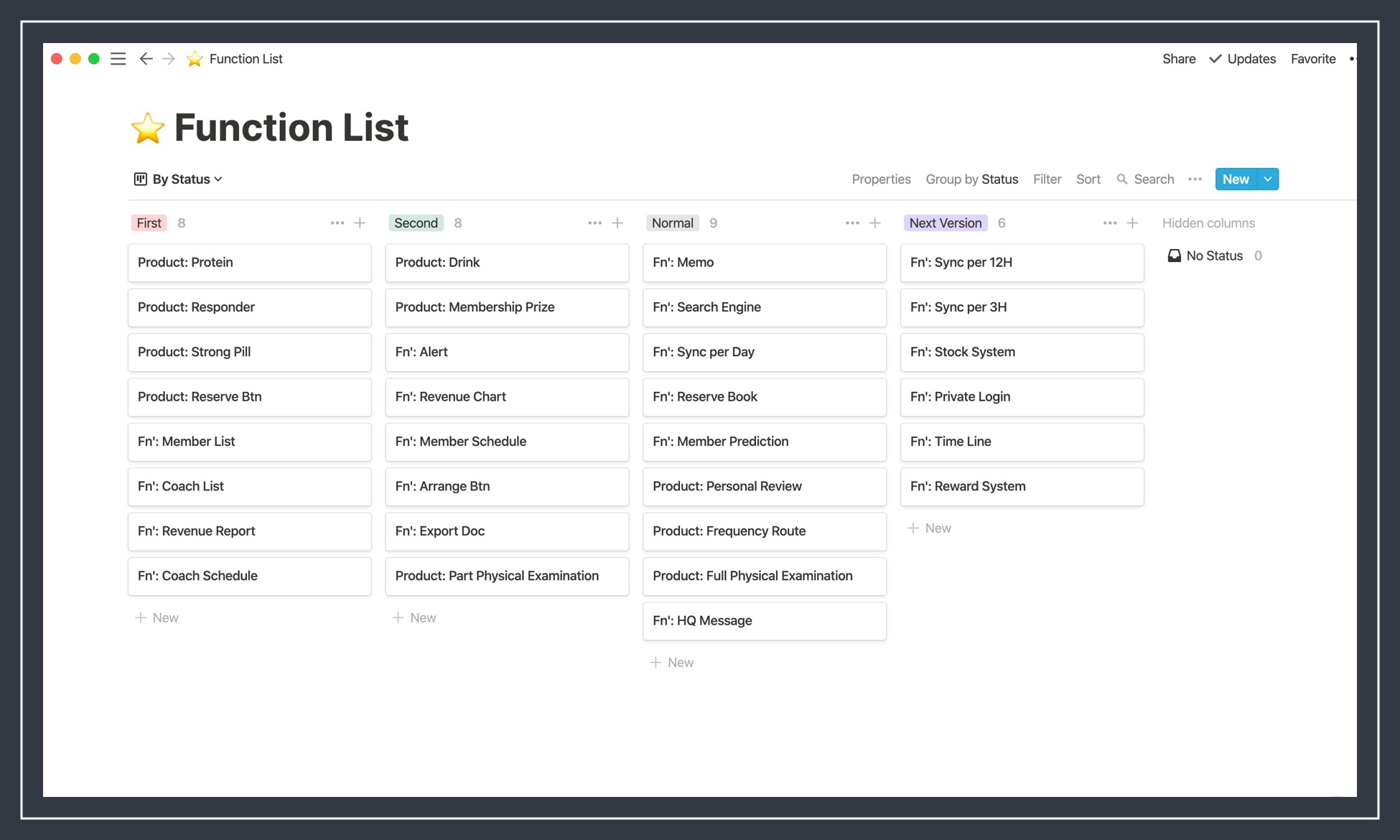The image size is (1400, 840).
Task: Open toolbar three-dot more options
Action: [x=1195, y=179]
